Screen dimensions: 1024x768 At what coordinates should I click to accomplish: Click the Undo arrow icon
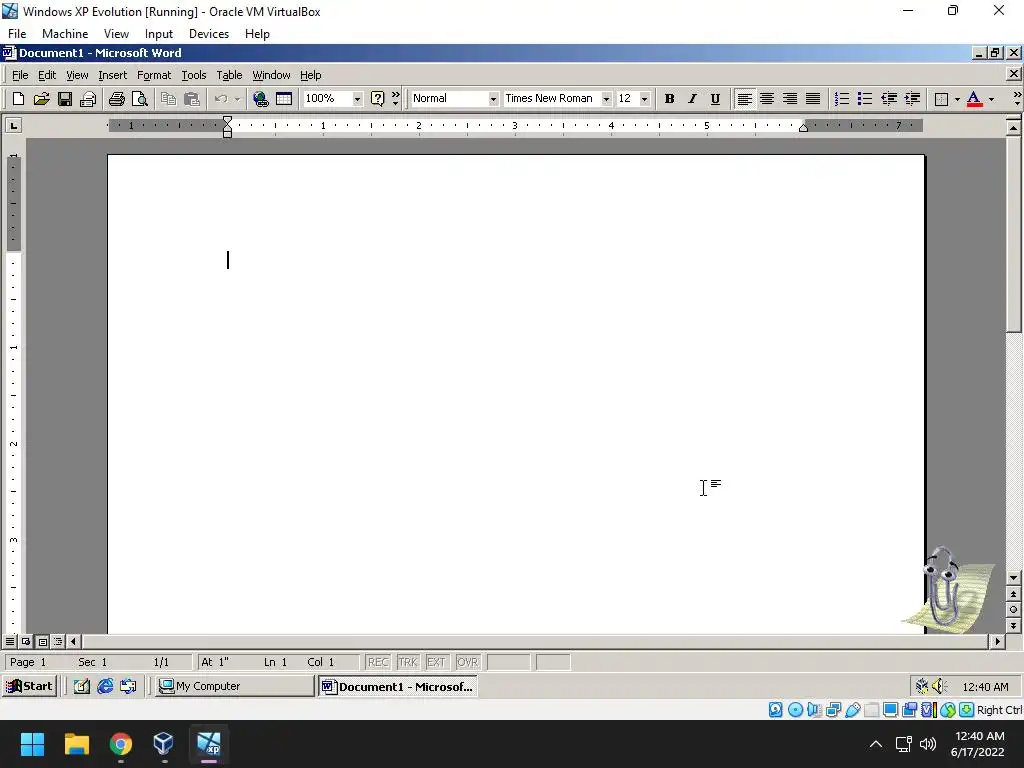[x=221, y=99]
